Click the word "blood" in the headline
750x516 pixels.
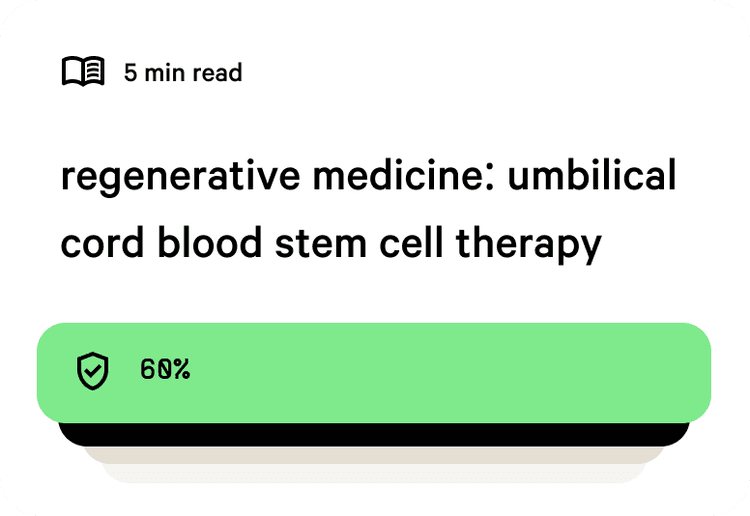pyautogui.click(x=210, y=242)
